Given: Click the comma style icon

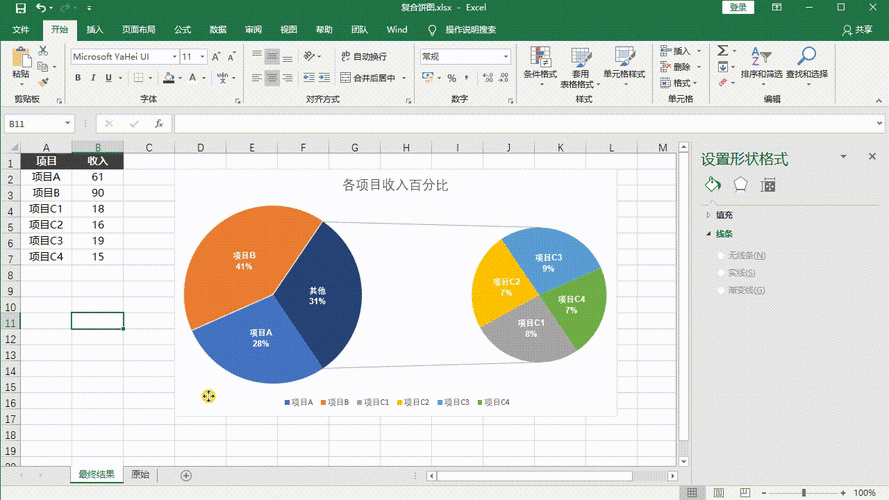Looking at the screenshot, I should [466, 78].
